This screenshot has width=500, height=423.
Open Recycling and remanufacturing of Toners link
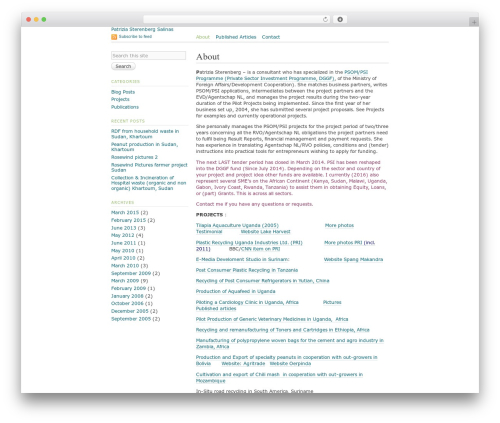point(283,330)
